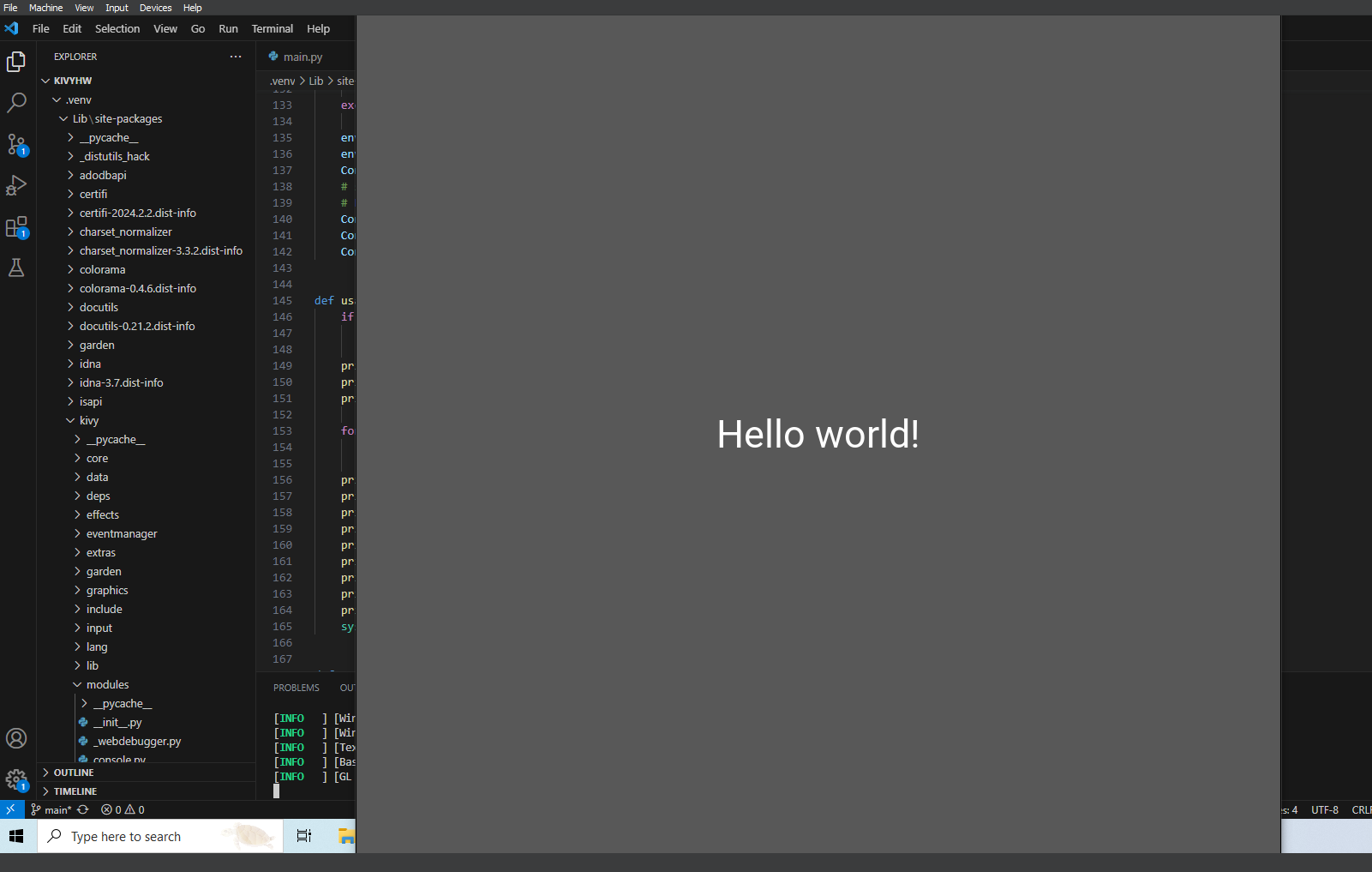The height and width of the screenshot is (872, 1372).
Task: Click line number 145 in the editor gutter
Action: point(282,301)
